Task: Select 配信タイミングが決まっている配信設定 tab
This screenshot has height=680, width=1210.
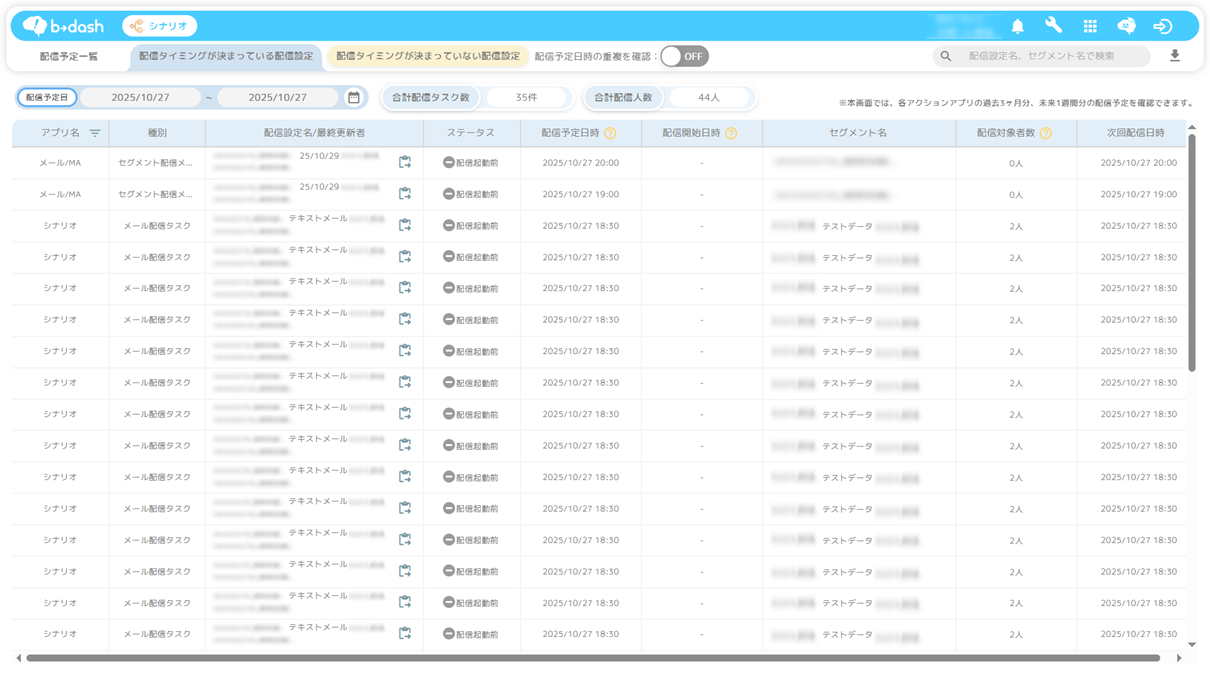Action: point(226,56)
